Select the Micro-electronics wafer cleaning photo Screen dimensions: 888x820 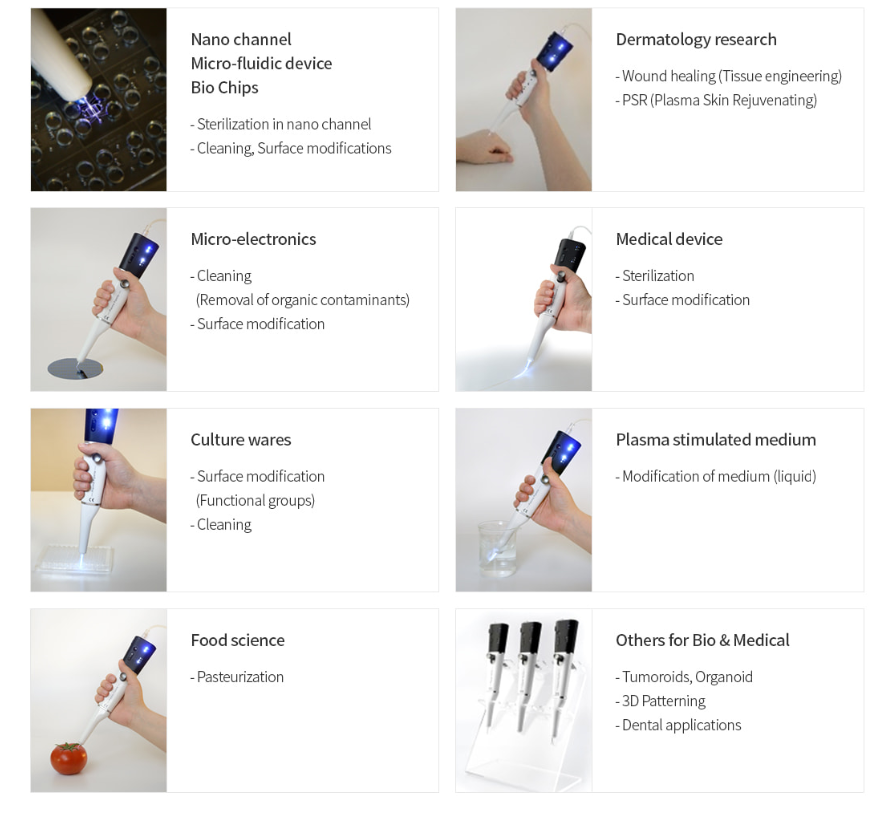click(x=99, y=300)
